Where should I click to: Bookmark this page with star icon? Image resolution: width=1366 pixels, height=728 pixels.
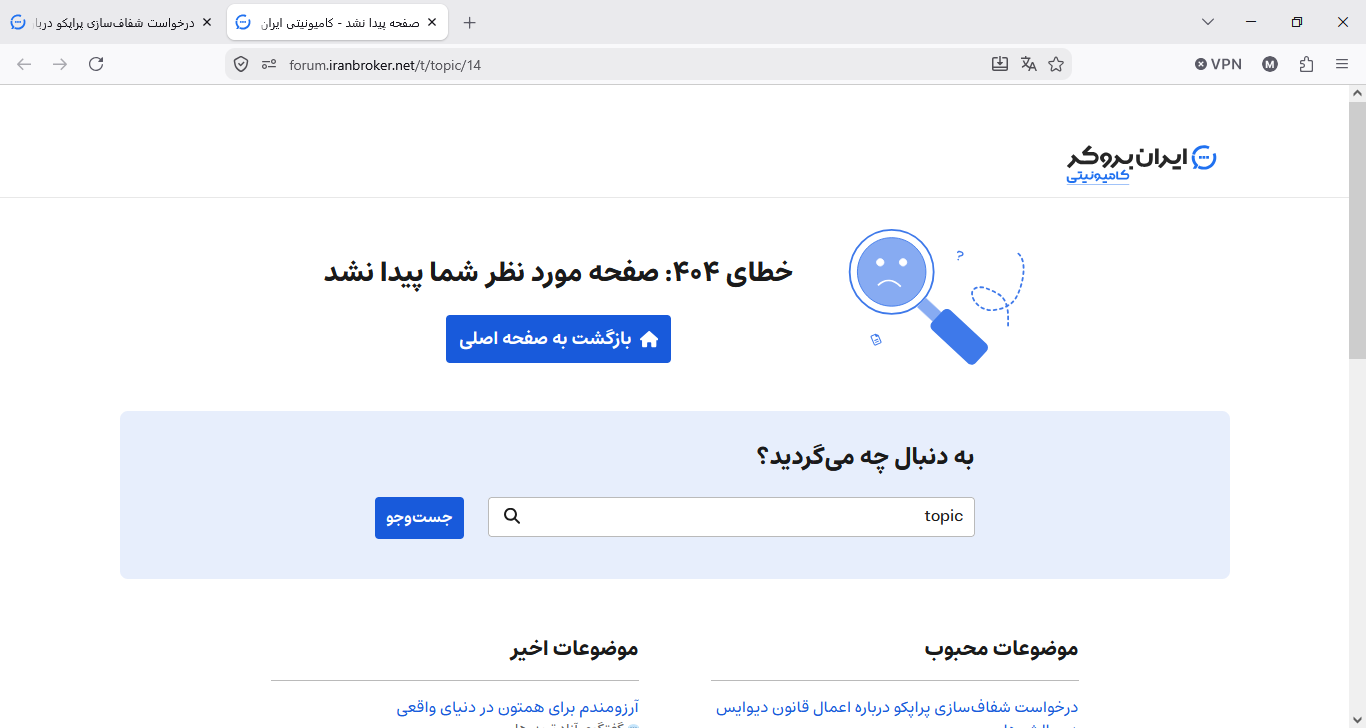[1056, 64]
